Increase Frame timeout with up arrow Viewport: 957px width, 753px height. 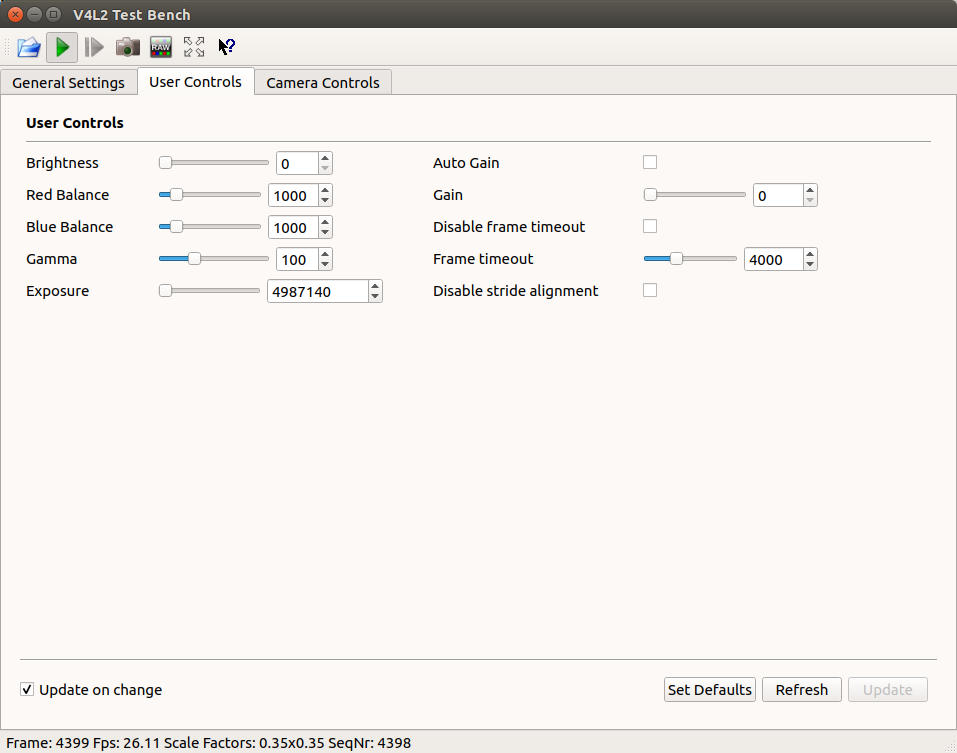pyautogui.click(x=810, y=254)
